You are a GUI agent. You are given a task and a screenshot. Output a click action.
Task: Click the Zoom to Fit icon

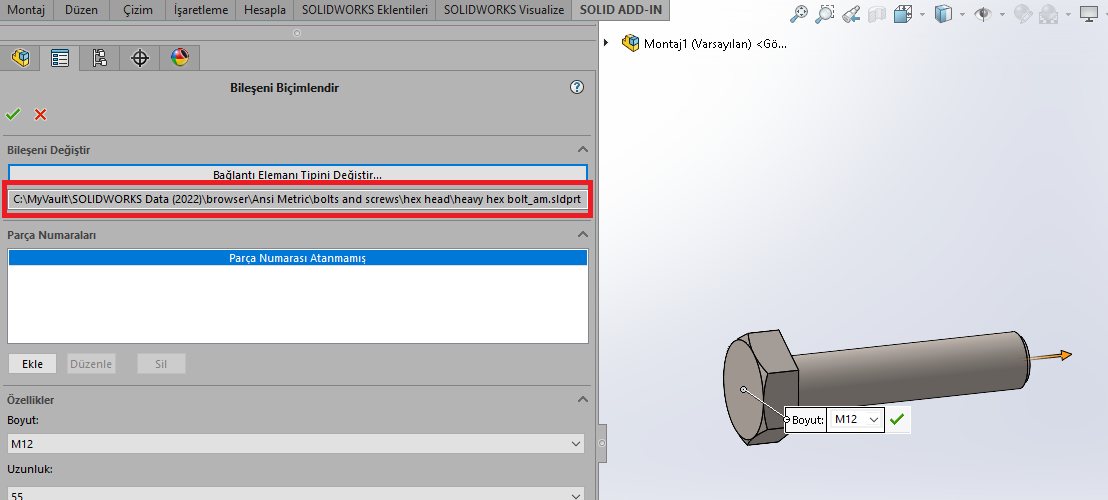pos(798,14)
